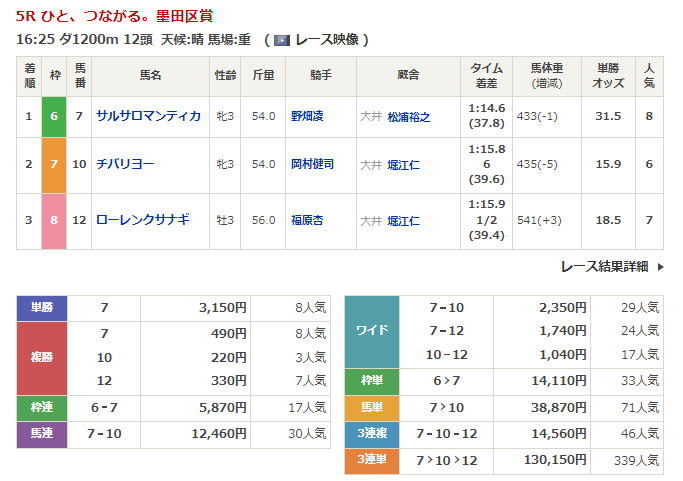Open horse チバリヨー profile

click(124, 164)
